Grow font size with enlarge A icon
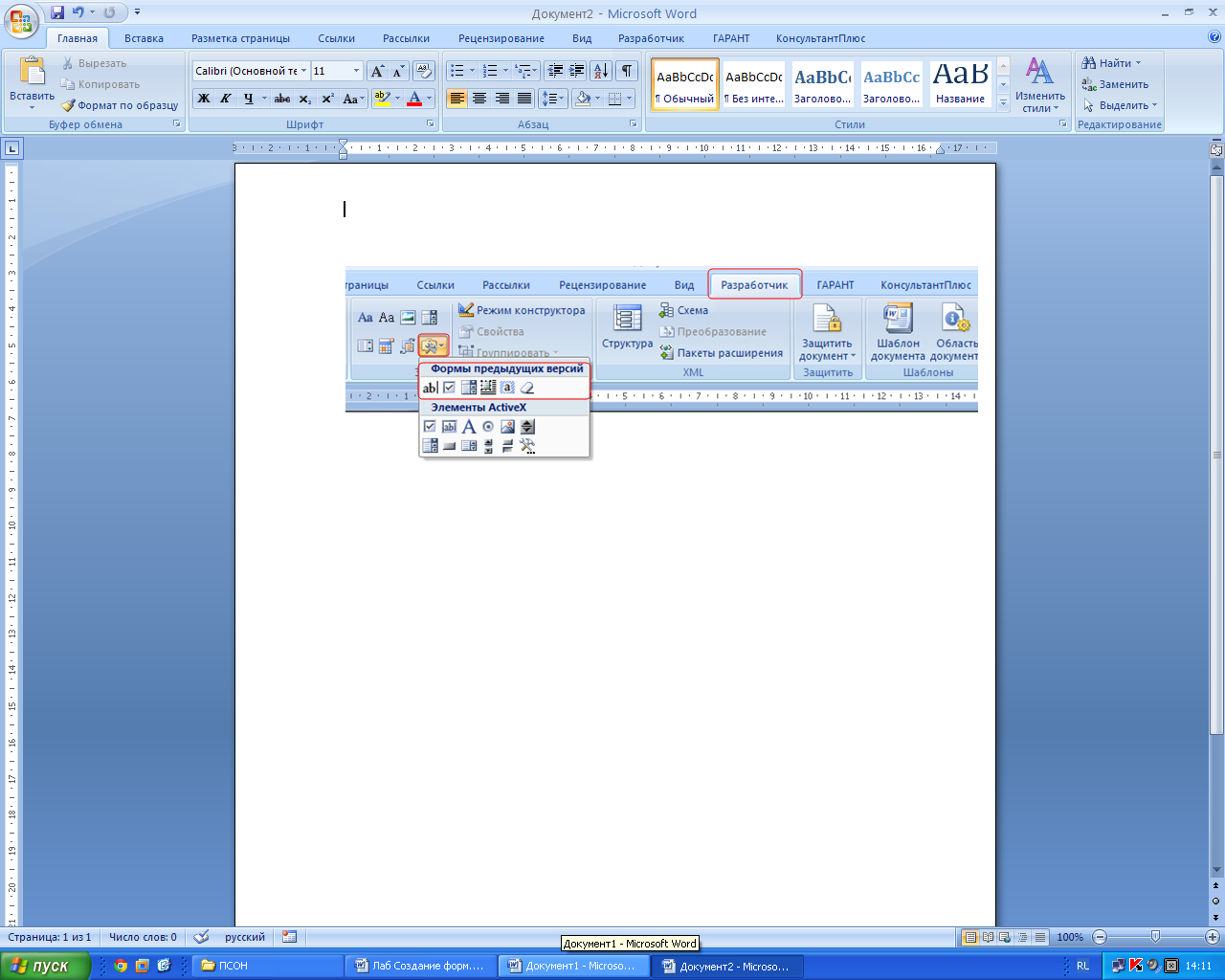The image size is (1225, 980). tap(377, 71)
